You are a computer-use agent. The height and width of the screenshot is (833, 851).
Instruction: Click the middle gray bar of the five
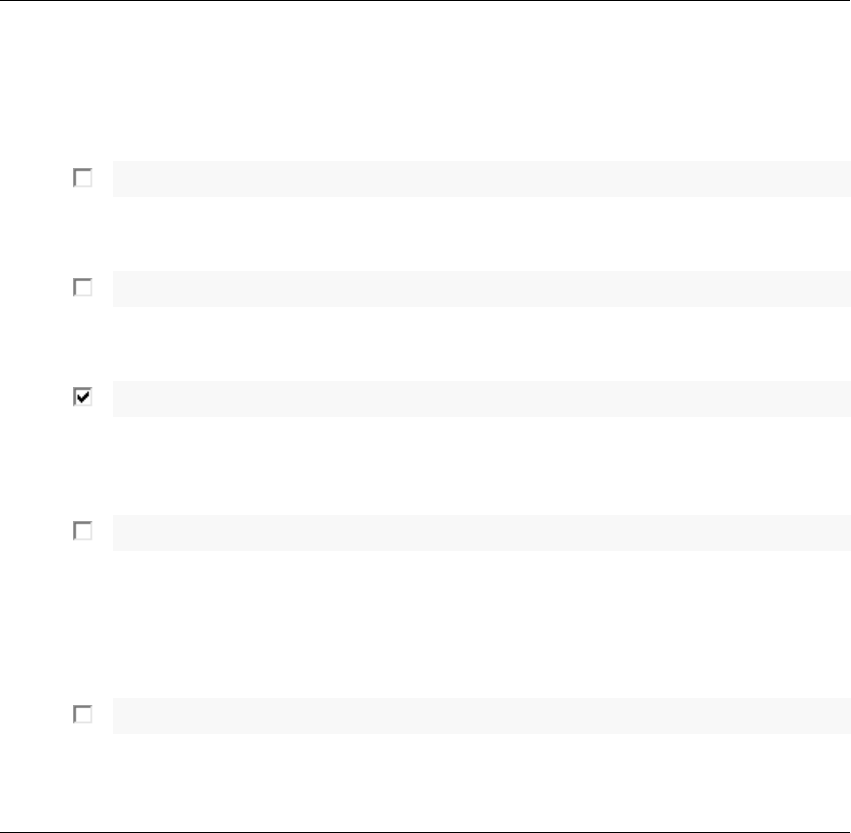[480, 398]
